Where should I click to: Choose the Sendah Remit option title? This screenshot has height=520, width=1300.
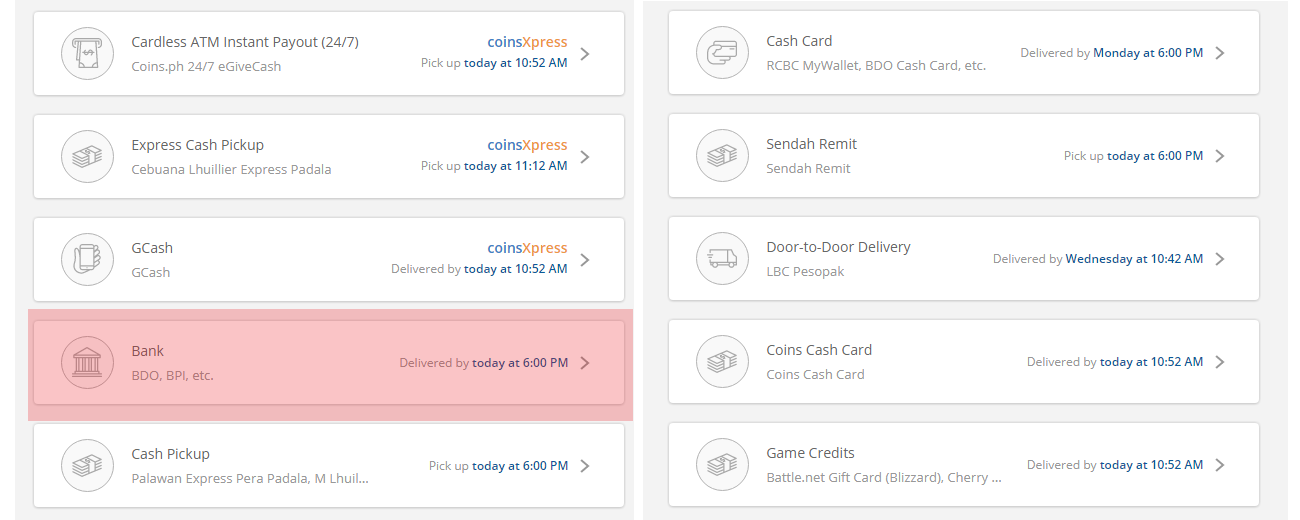click(811, 144)
